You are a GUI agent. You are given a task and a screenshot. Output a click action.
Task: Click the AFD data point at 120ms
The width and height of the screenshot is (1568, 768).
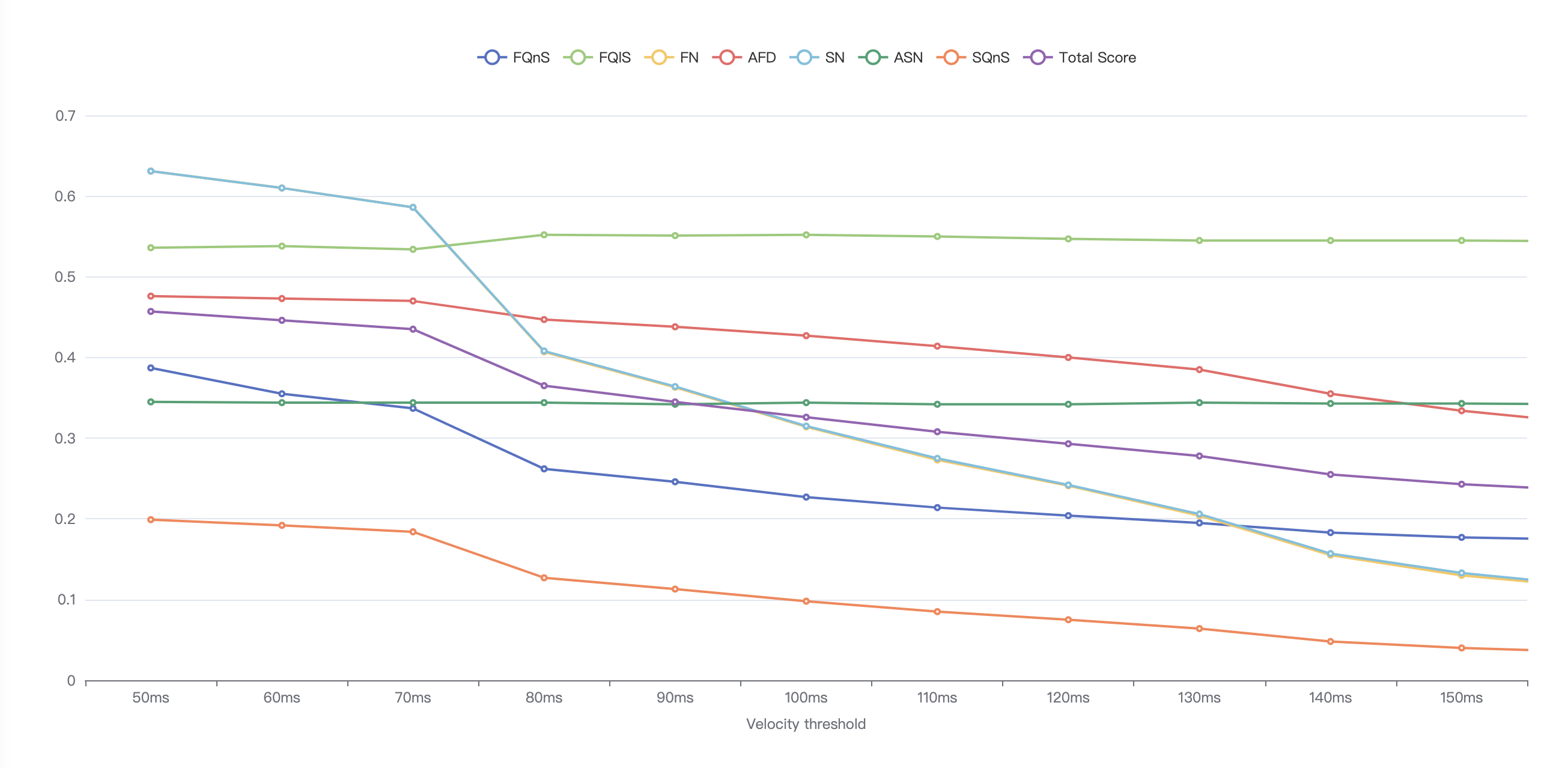(1068, 358)
